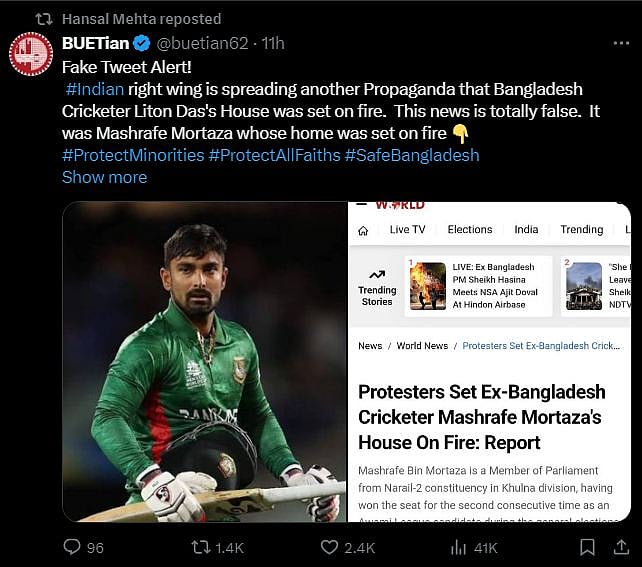Click the home icon in news screenshot
This screenshot has width=642, height=567.
[x=364, y=230]
